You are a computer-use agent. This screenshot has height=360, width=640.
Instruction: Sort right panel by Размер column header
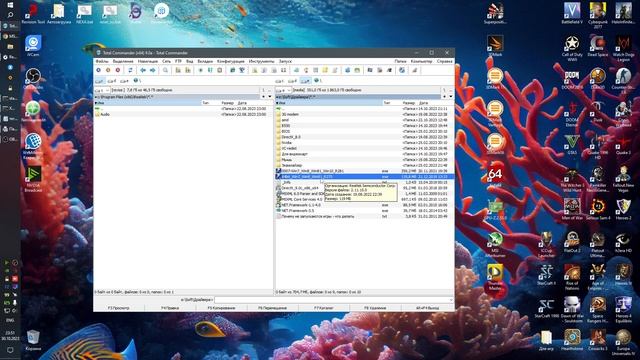(409, 103)
